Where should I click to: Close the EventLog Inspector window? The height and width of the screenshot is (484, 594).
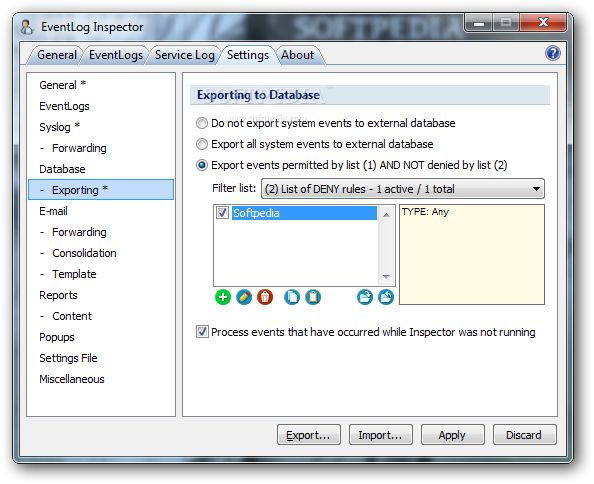point(544,23)
